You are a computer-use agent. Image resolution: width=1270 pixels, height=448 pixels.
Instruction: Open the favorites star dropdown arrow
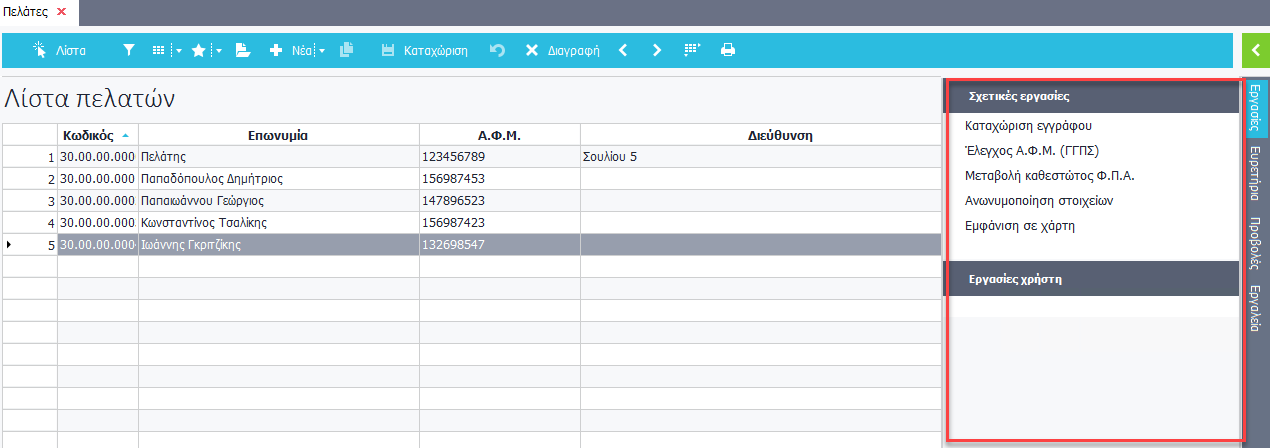point(218,50)
